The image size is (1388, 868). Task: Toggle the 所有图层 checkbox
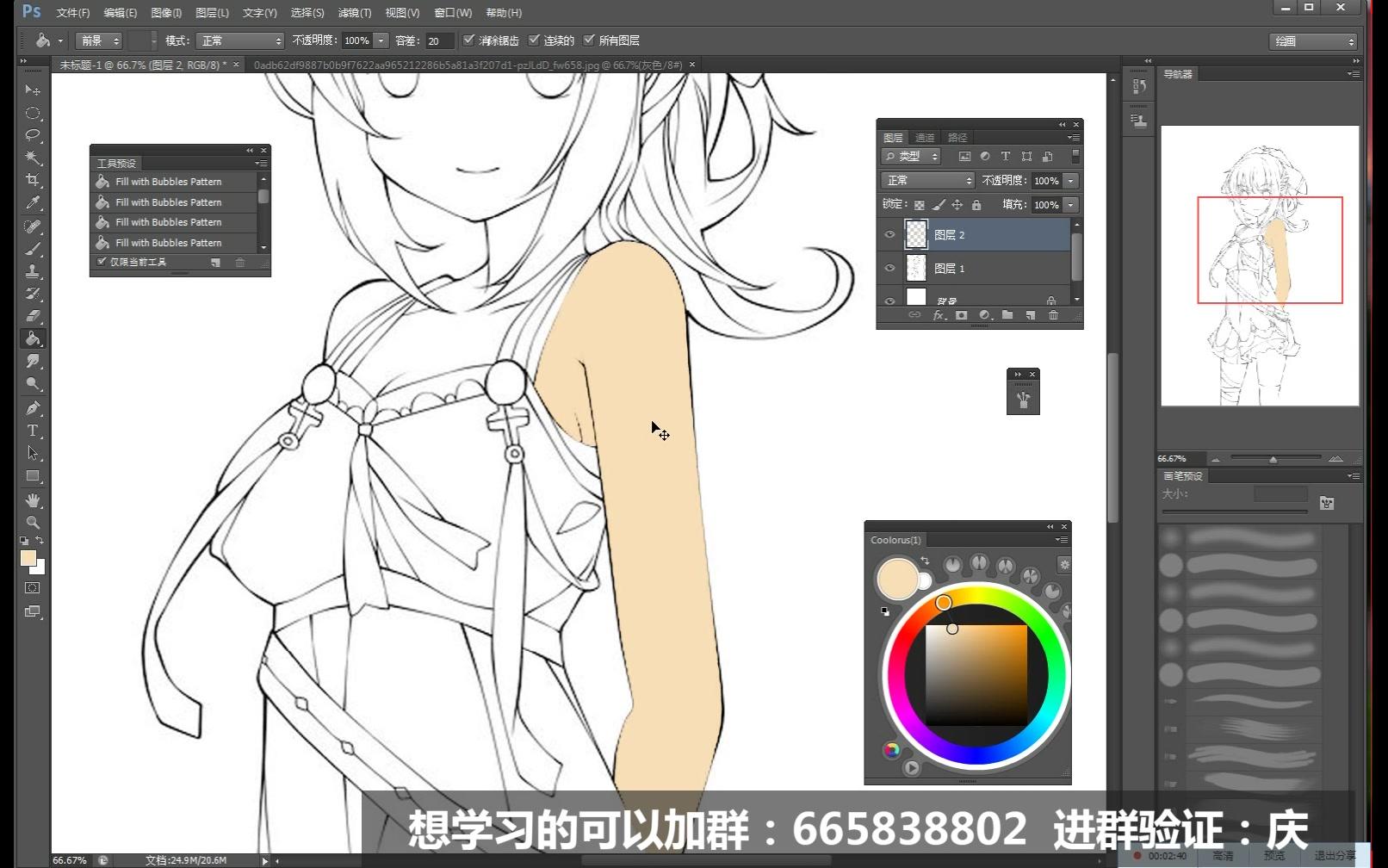click(x=589, y=40)
